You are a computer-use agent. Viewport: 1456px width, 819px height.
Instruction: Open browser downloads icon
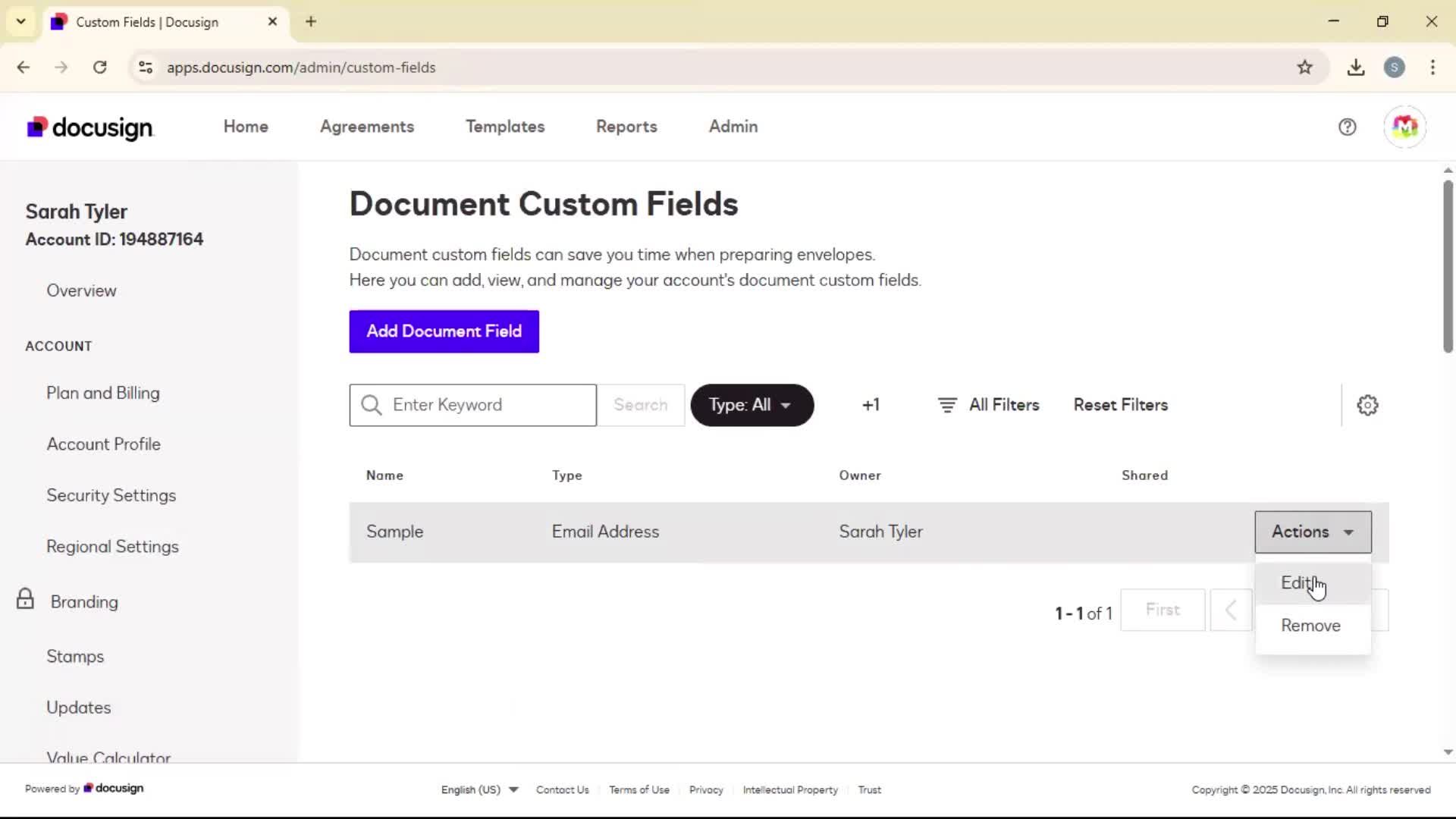click(1356, 67)
